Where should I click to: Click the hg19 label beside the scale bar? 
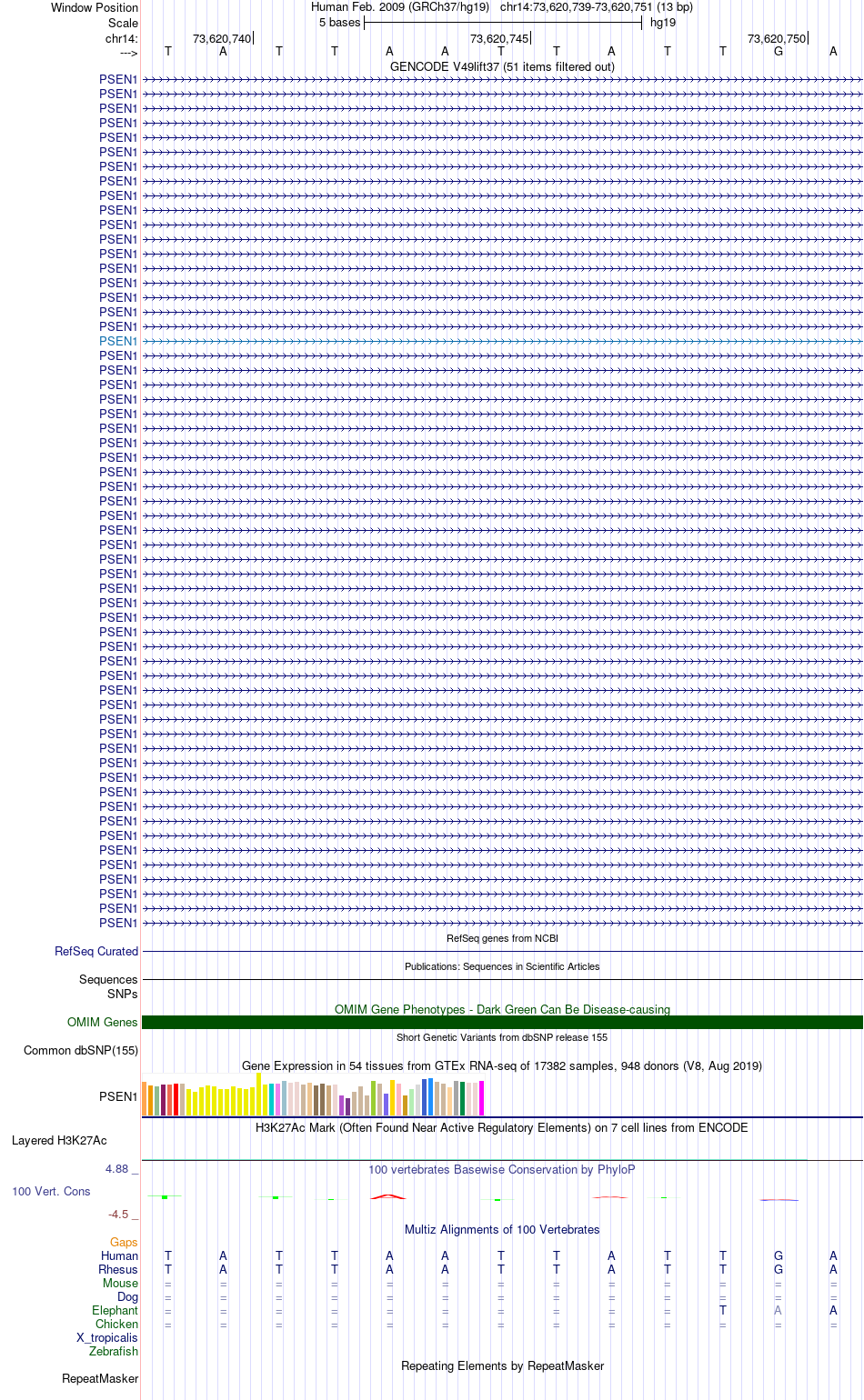(x=663, y=22)
